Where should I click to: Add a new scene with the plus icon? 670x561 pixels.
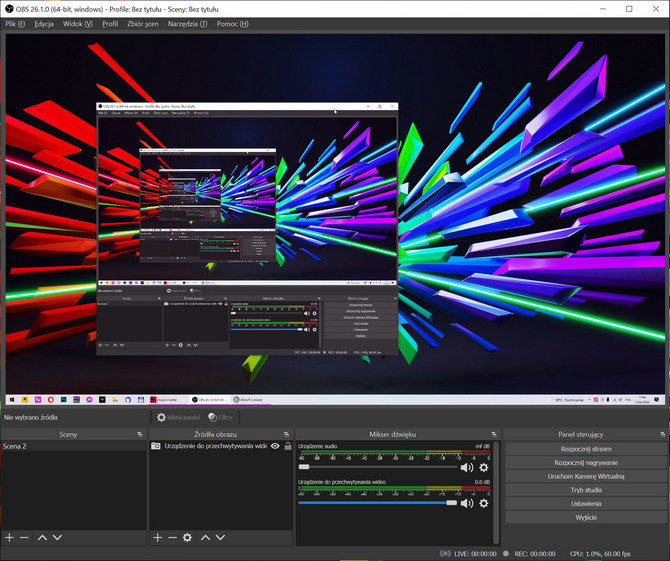click(9, 538)
